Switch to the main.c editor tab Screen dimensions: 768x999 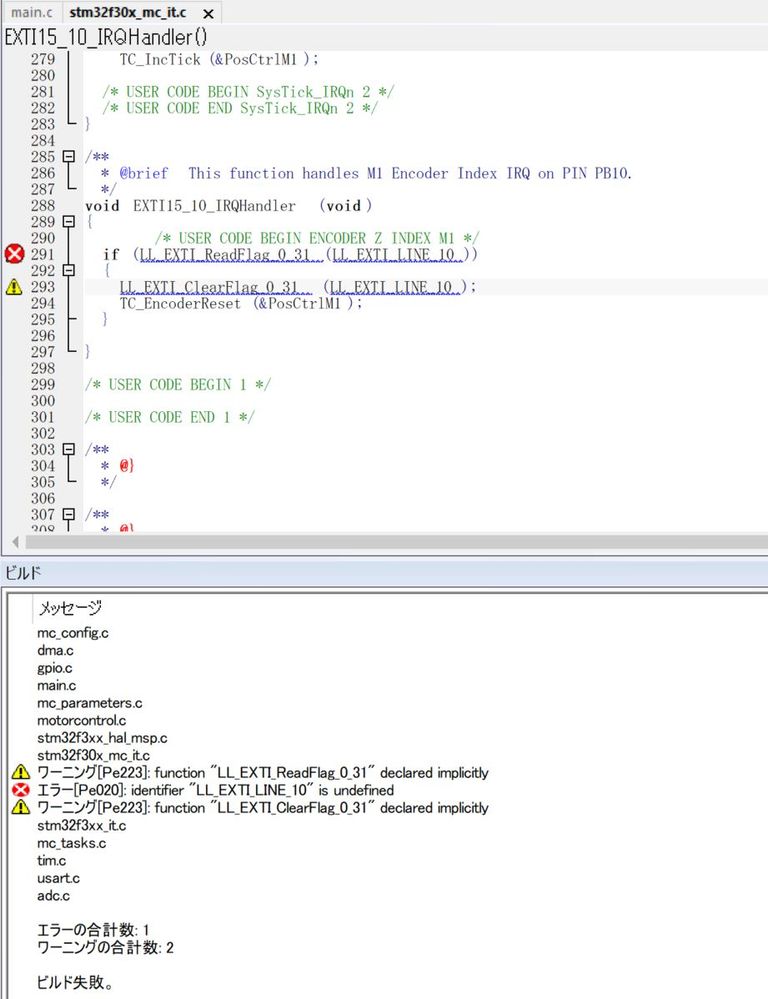click(x=31, y=12)
